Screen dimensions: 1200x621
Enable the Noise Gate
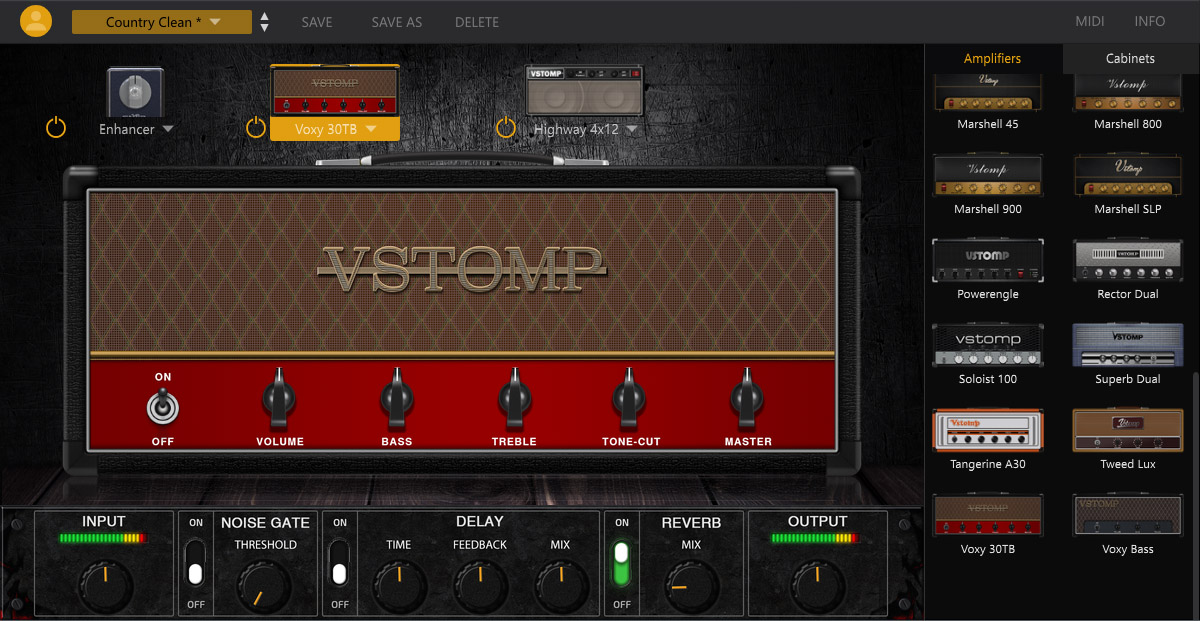(195, 563)
